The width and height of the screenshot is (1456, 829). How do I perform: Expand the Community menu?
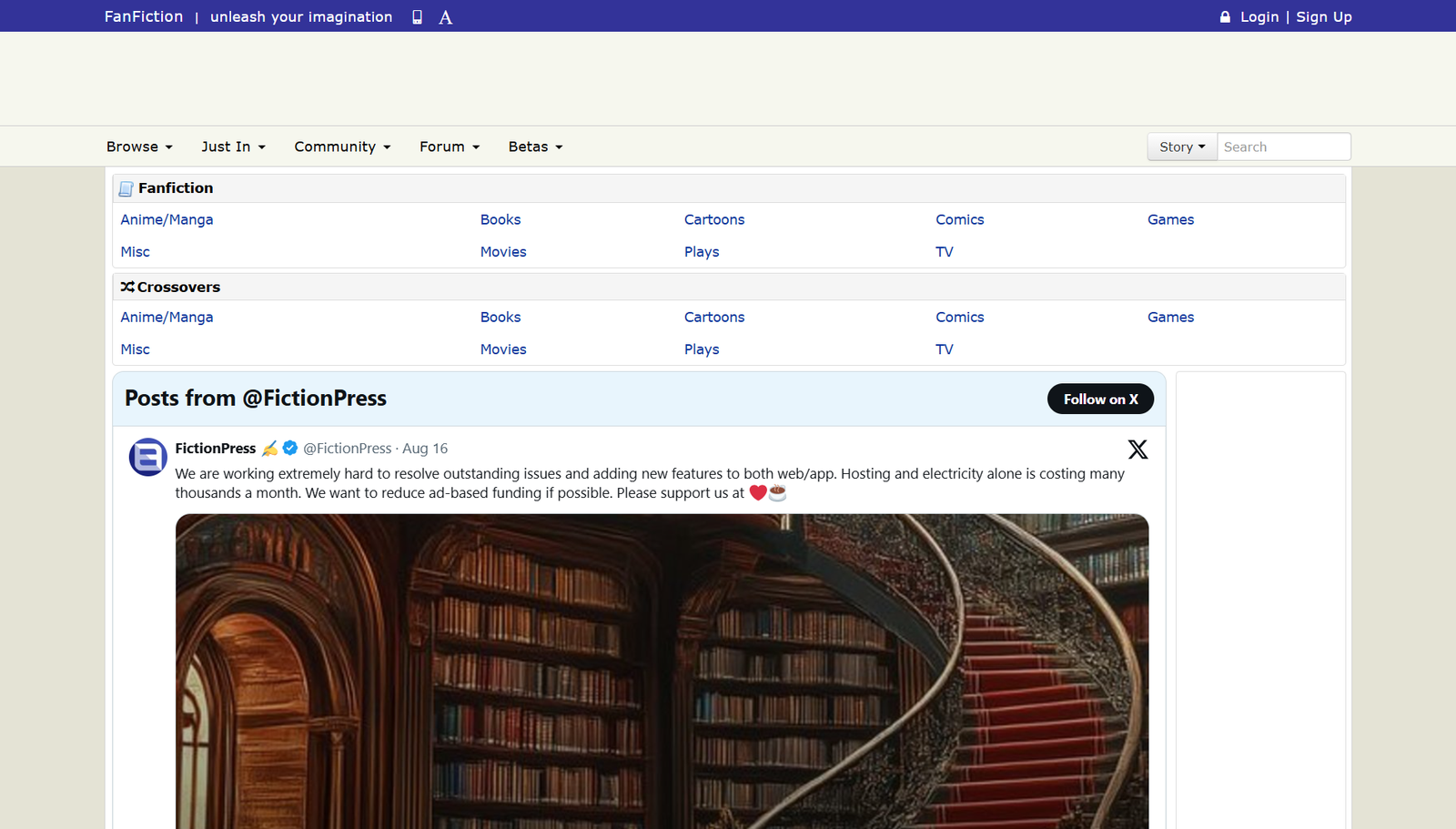coord(342,147)
